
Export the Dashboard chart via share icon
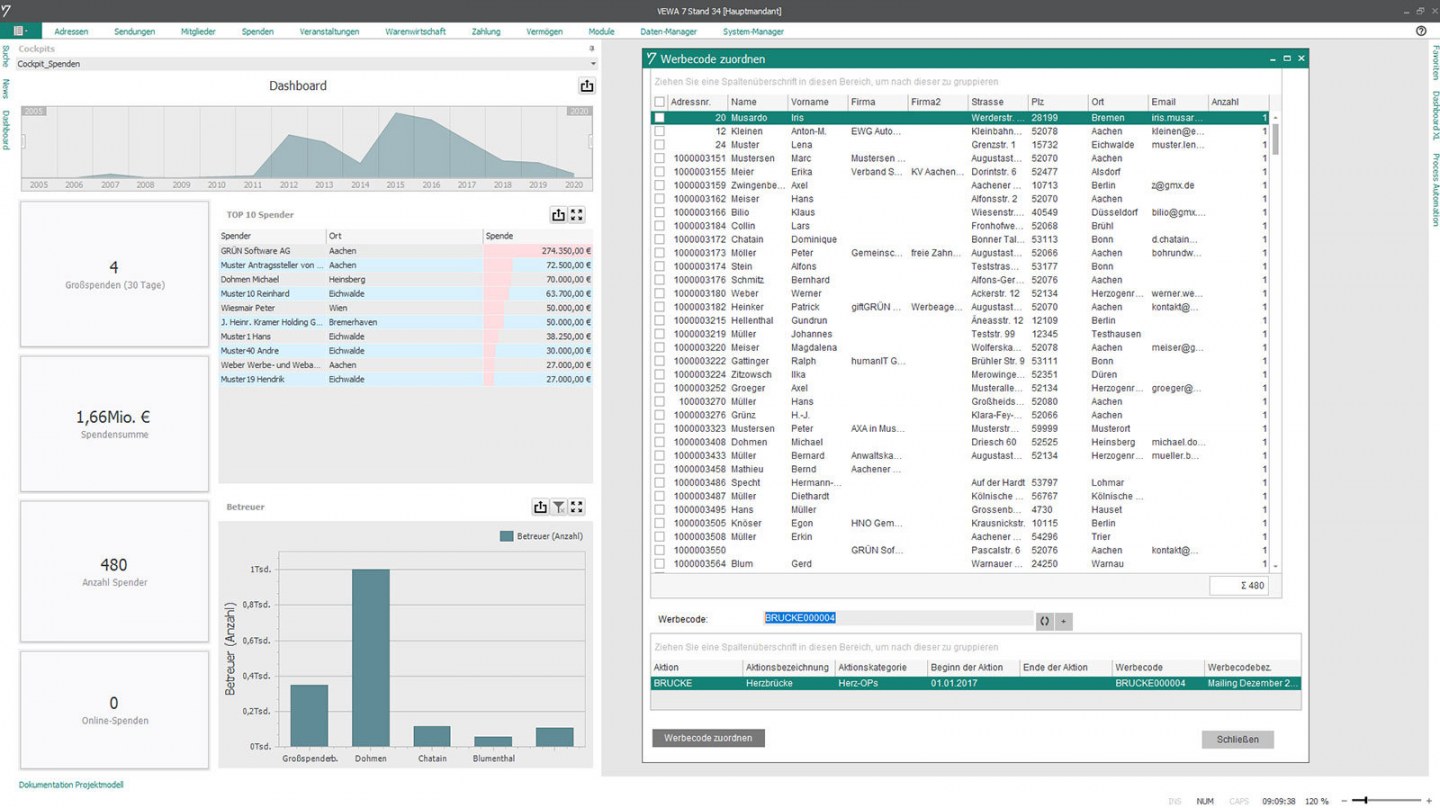click(x=587, y=86)
